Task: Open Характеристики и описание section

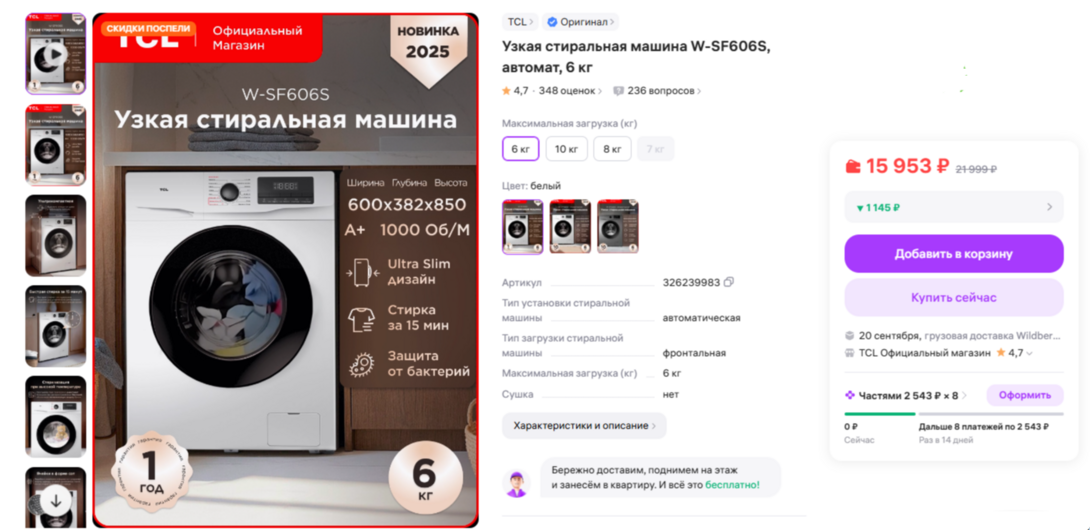Action: coord(584,426)
